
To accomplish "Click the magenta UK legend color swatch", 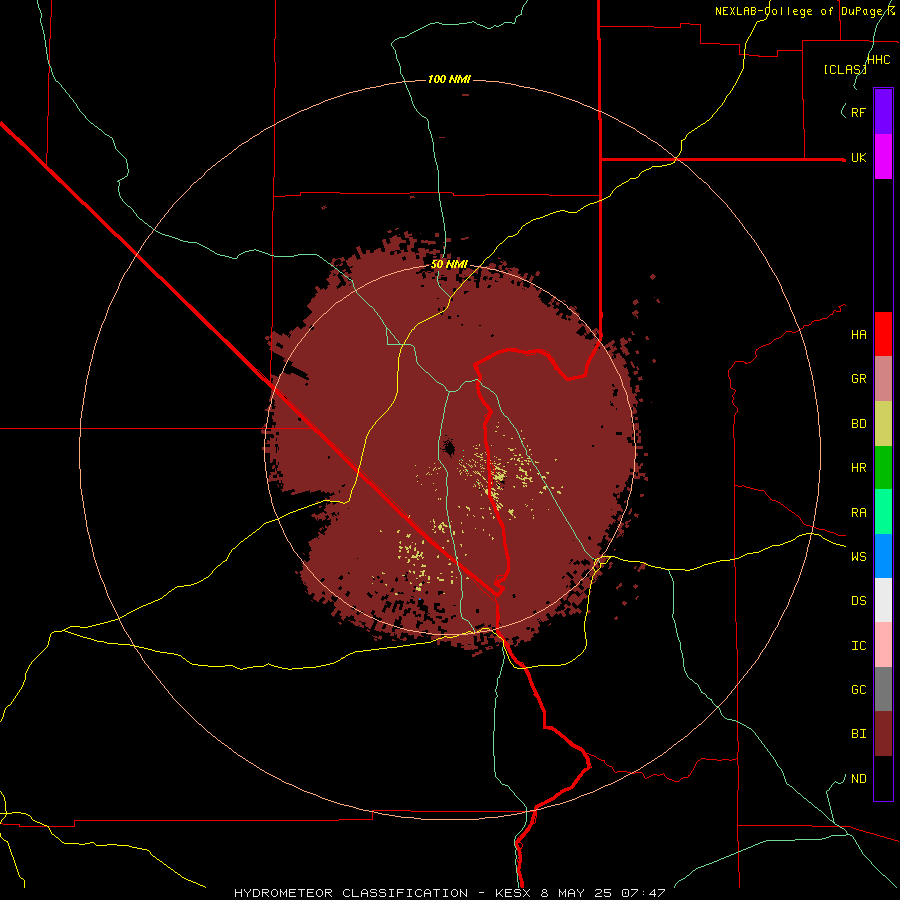I will tap(883, 157).
